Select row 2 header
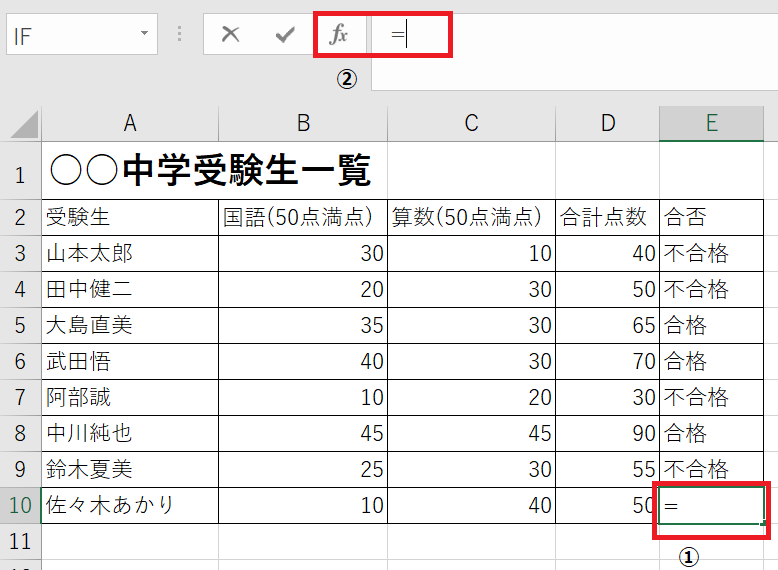 20,218
